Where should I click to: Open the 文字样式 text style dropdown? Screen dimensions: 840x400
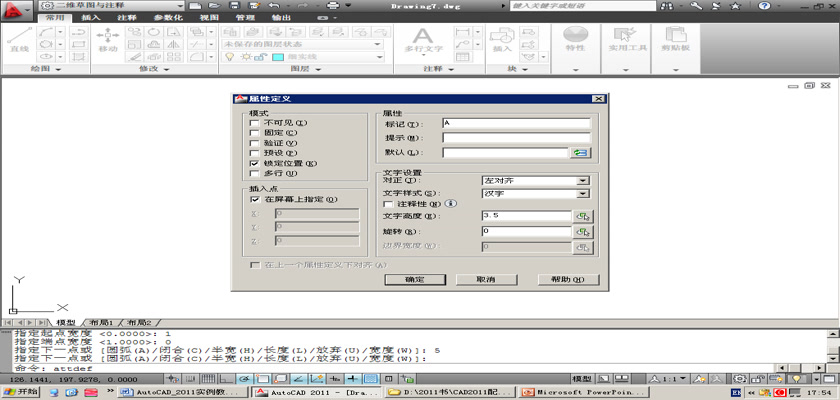pos(583,193)
